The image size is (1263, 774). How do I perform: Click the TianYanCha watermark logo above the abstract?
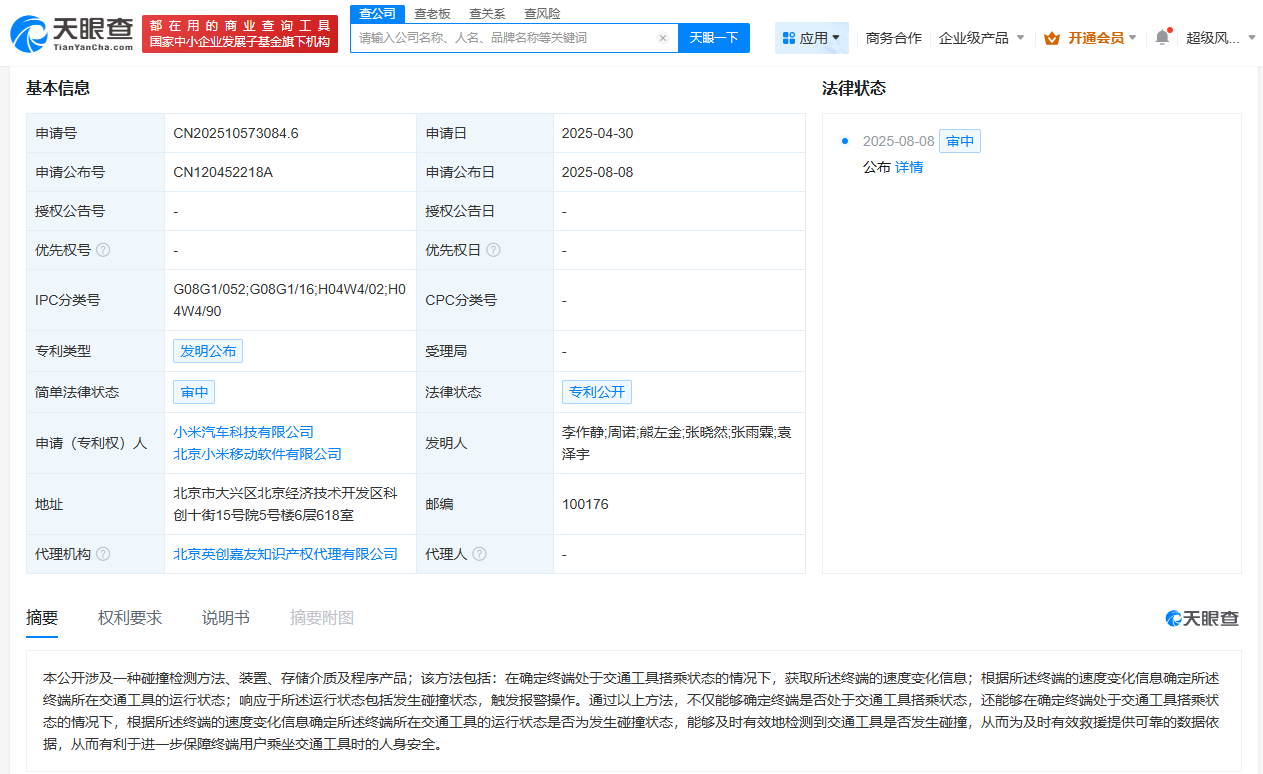[x=1201, y=618]
